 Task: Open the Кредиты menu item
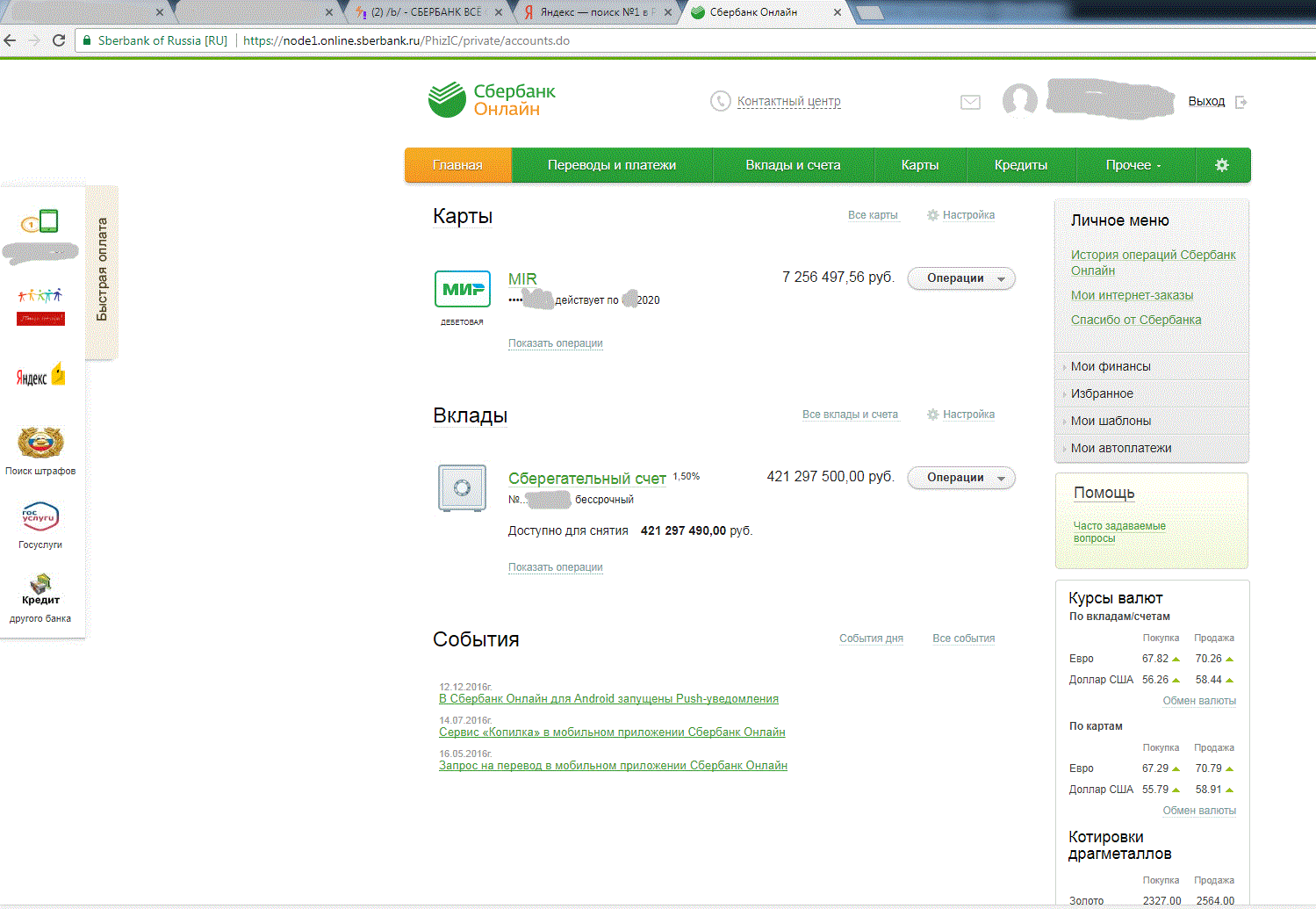click(1021, 165)
